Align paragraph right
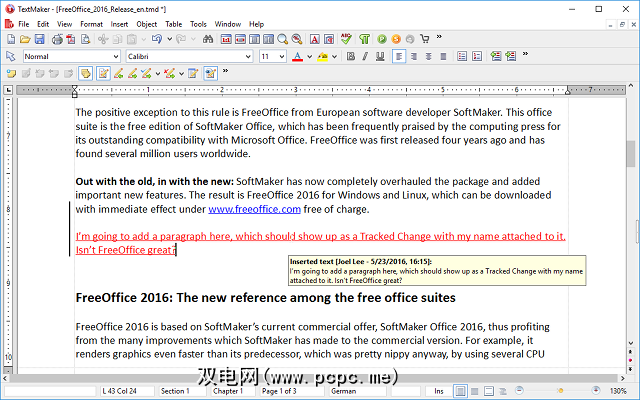This screenshot has height=400, width=640. coord(414,56)
